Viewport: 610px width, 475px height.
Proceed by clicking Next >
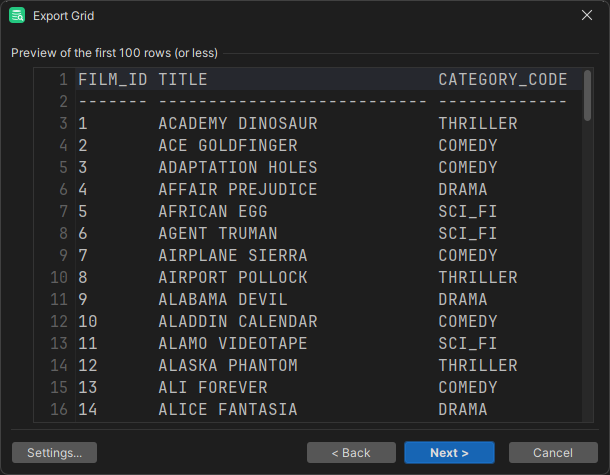pos(449,453)
